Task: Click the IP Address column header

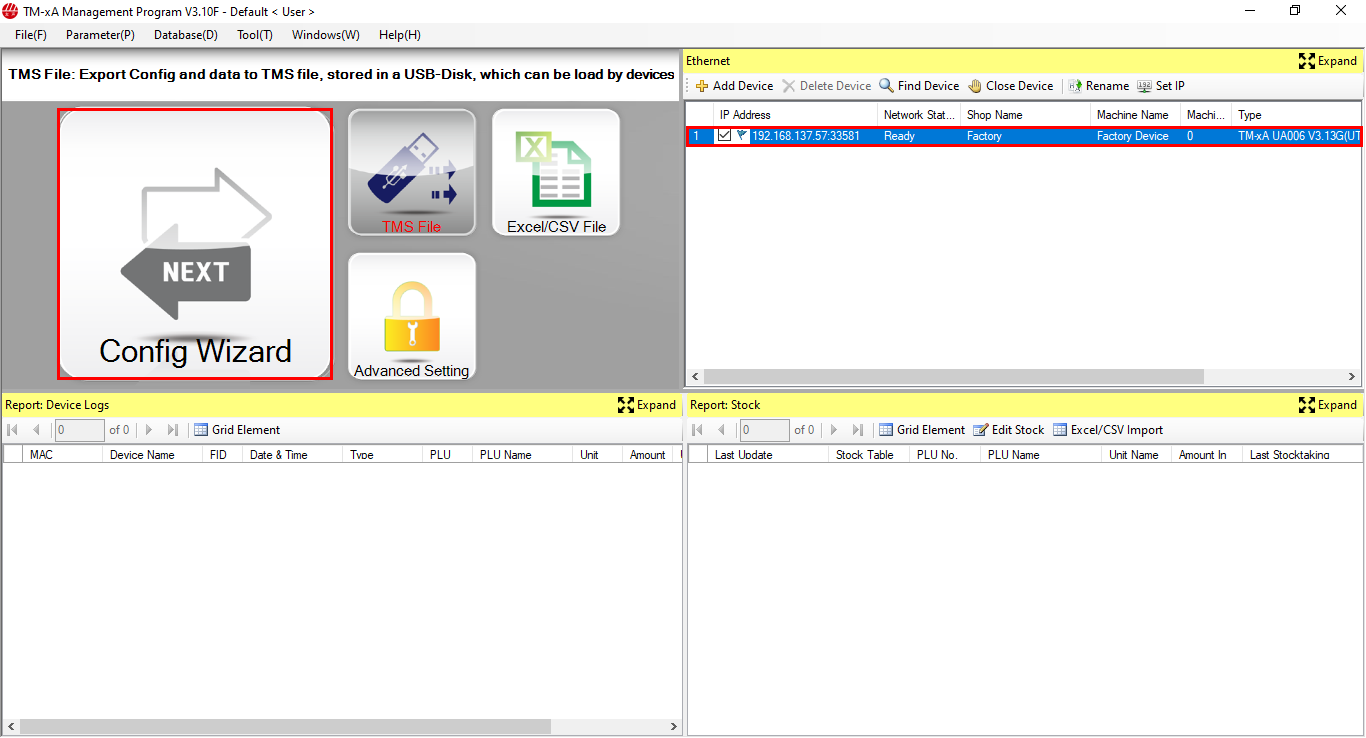Action: coord(795,115)
